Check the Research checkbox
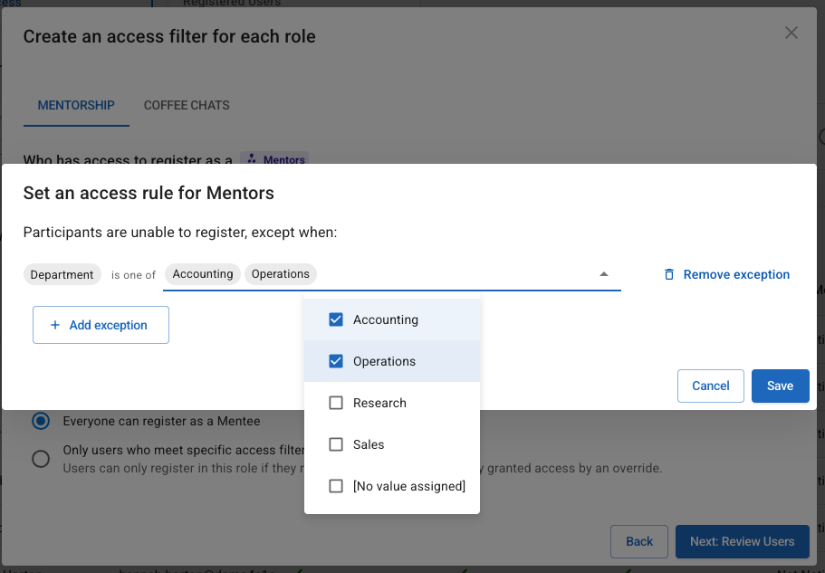 click(336, 403)
